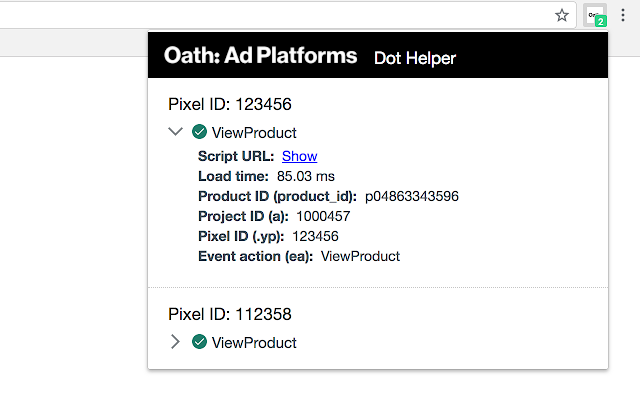Screen dimensions: 640x400
Task: Click the Project ID value 1000457
Action: (x=323, y=216)
